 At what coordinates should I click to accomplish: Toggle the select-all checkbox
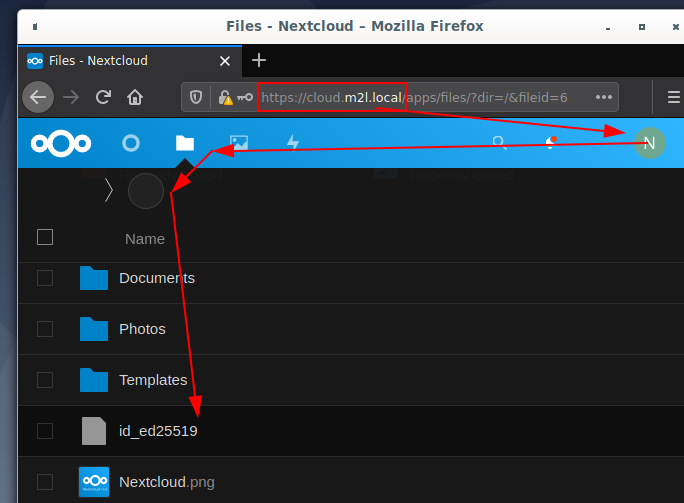pos(45,237)
